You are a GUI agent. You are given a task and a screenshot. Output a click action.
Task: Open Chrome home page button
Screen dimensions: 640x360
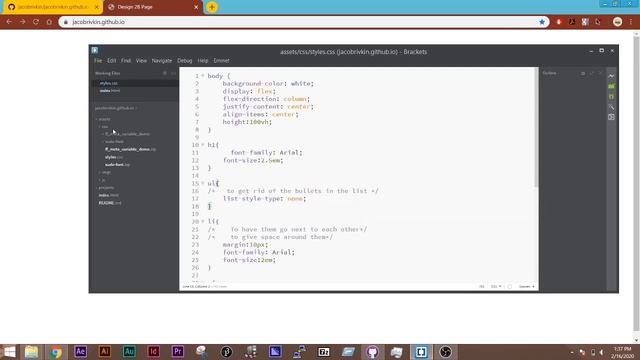tap(49, 22)
